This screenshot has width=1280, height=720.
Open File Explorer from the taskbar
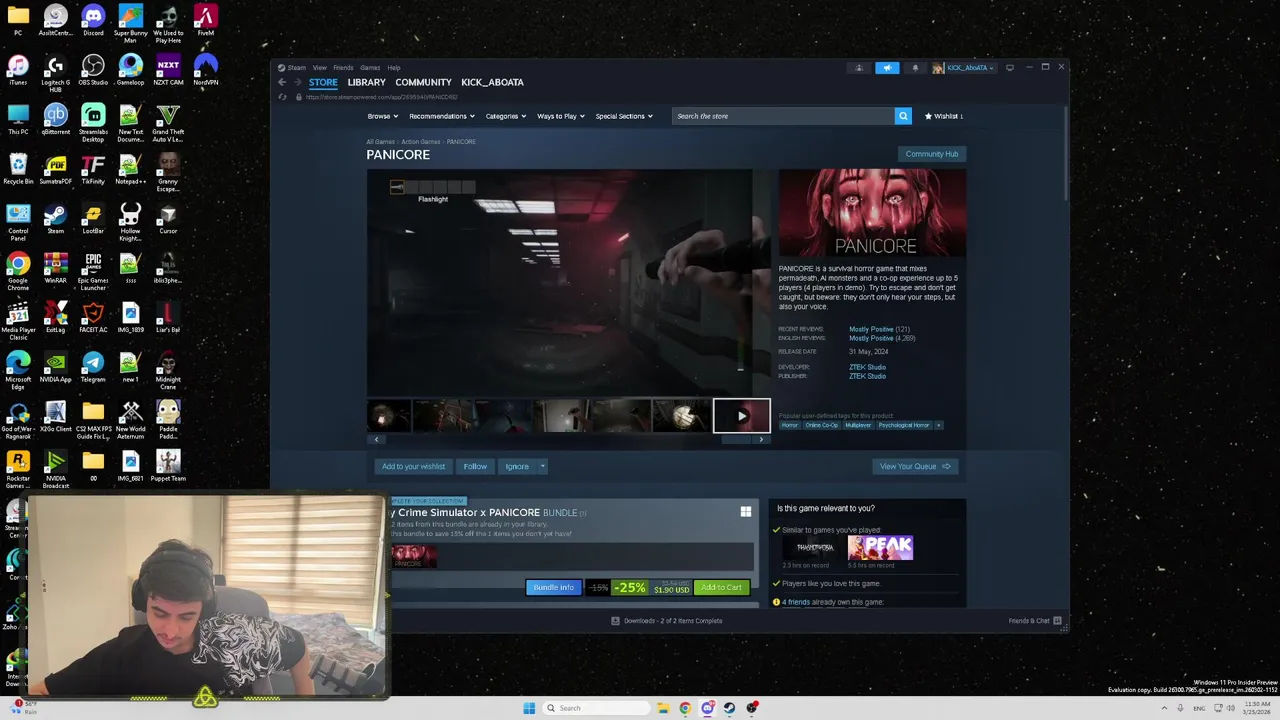click(x=662, y=708)
